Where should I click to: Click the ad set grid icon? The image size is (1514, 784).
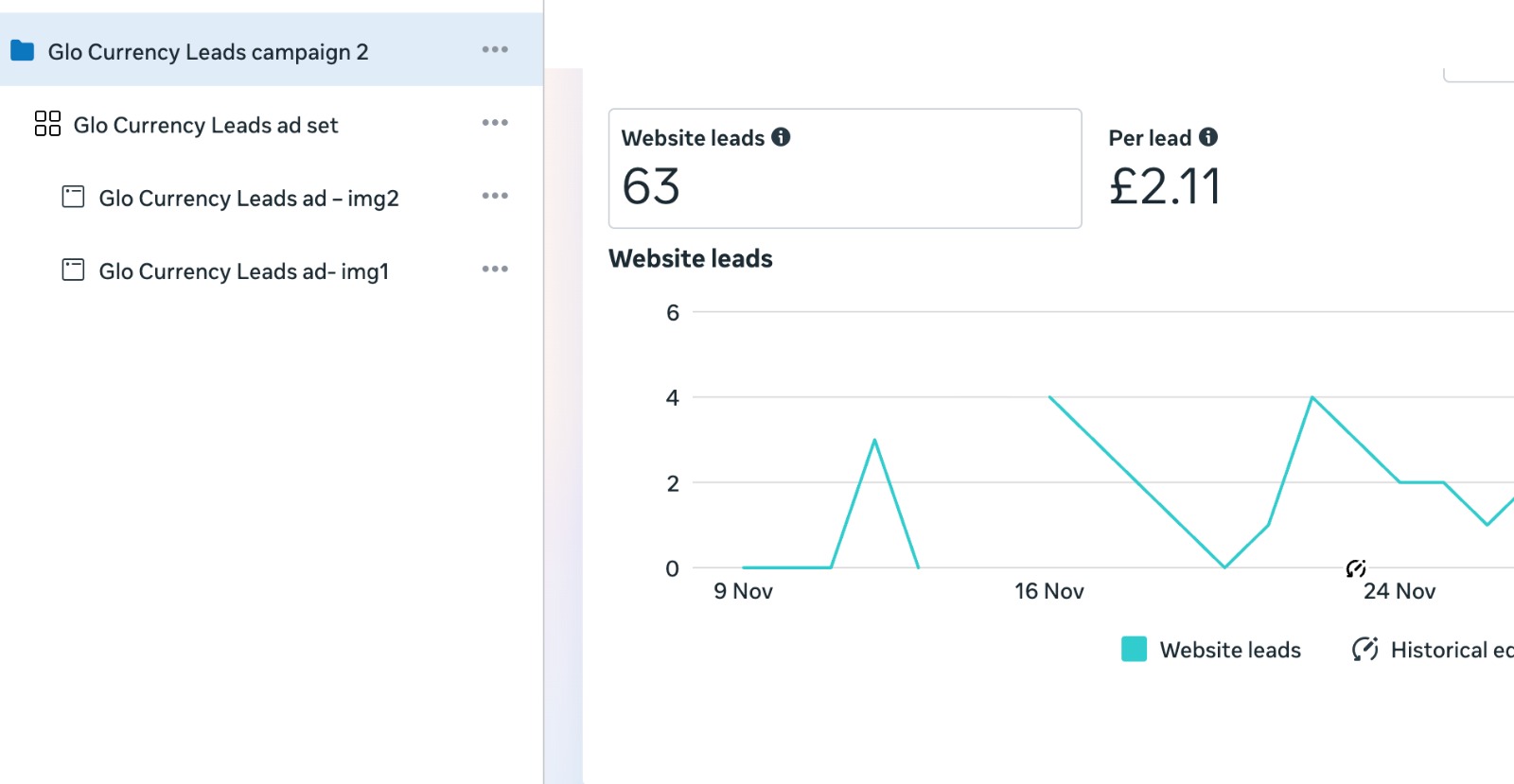[47, 124]
